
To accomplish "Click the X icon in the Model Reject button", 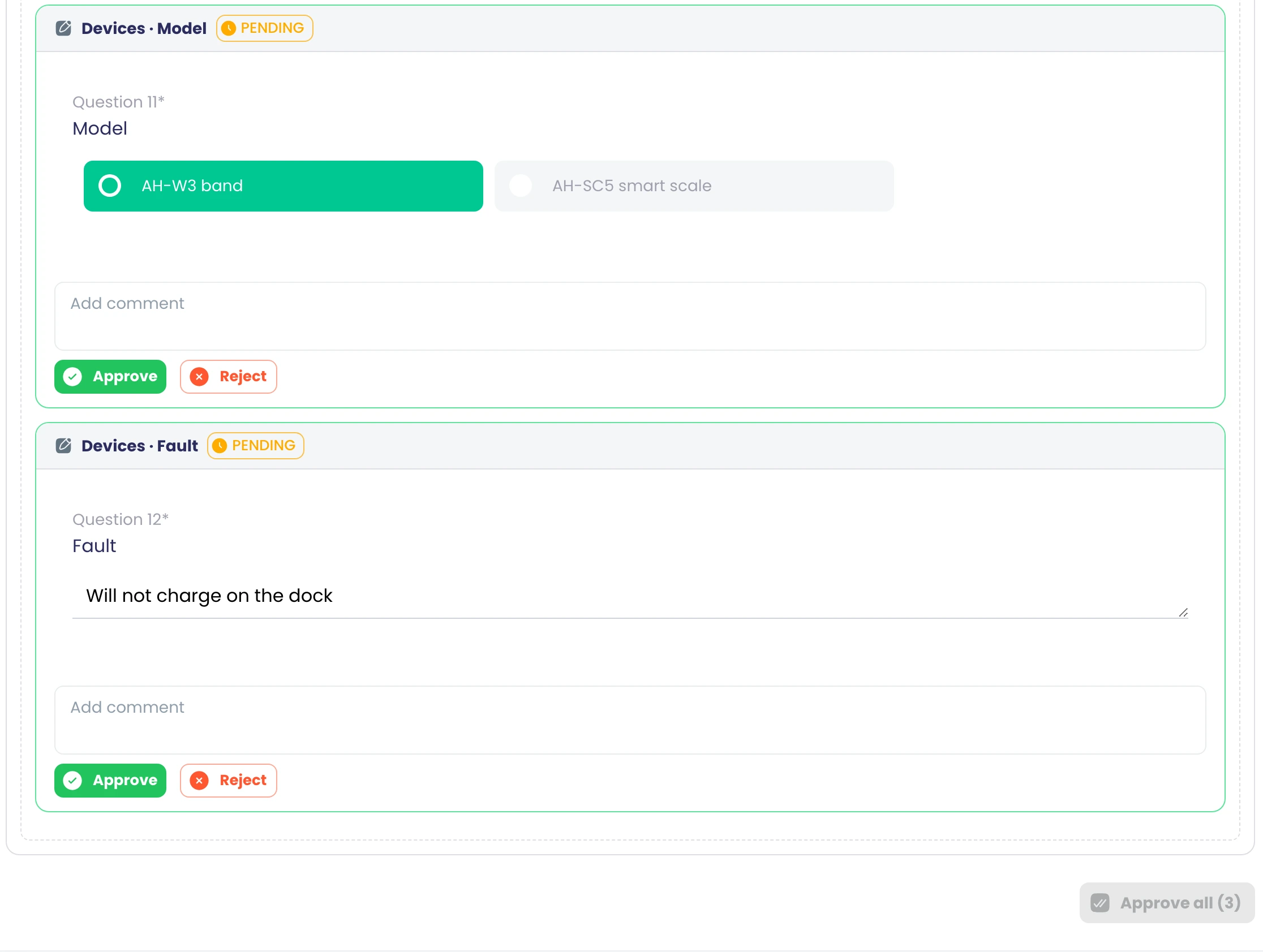I will (199, 377).
